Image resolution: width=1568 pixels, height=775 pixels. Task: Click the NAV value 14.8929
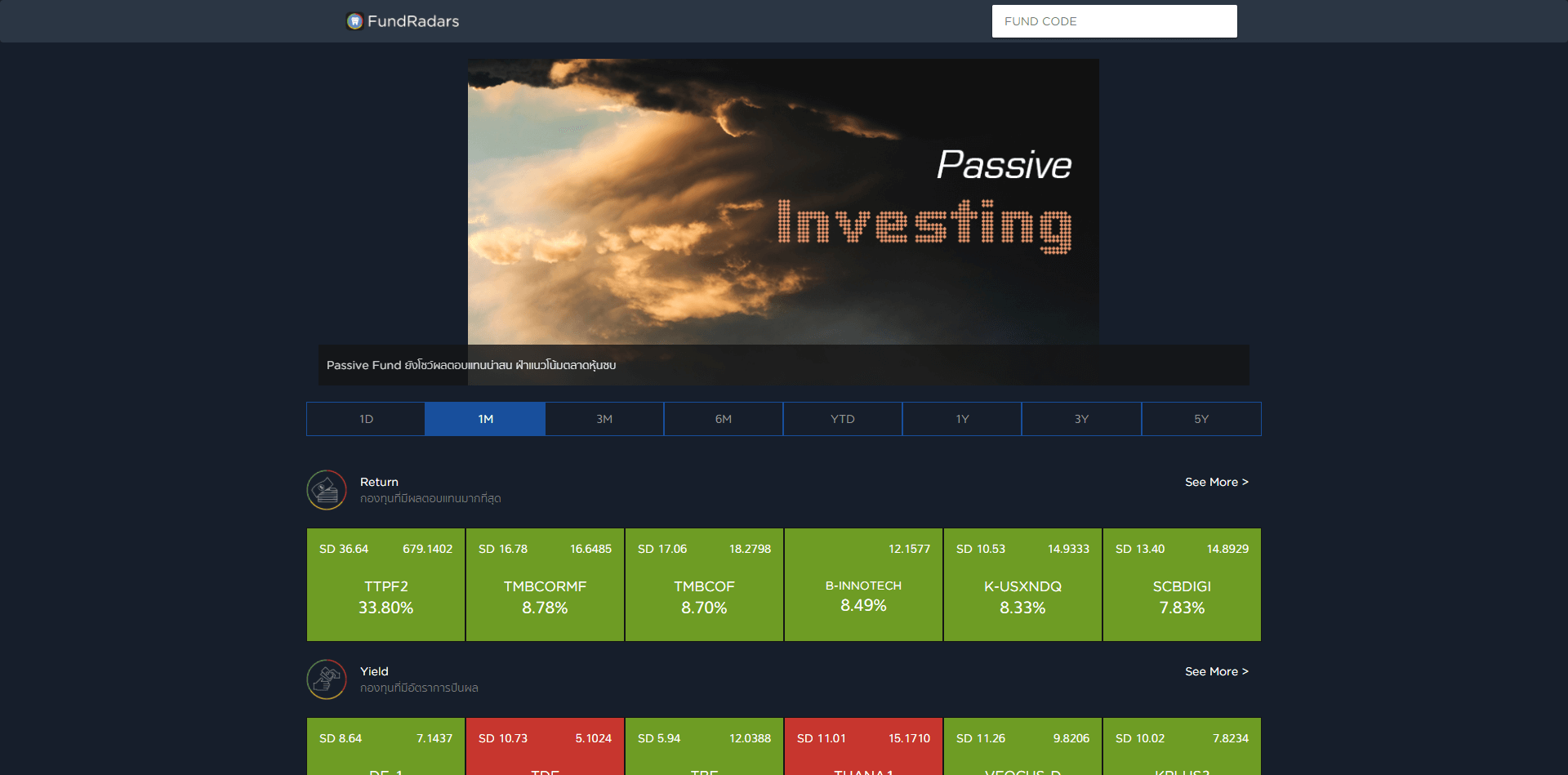(x=1227, y=549)
